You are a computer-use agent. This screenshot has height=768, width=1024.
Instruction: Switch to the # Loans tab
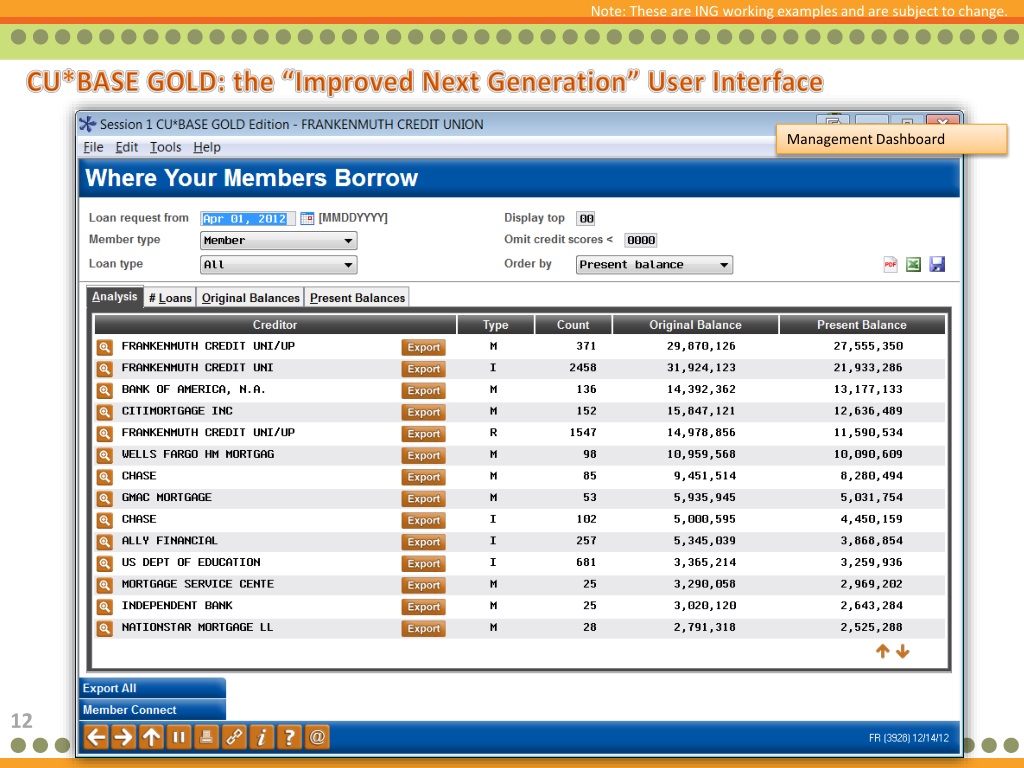pyautogui.click(x=170, y=298)
